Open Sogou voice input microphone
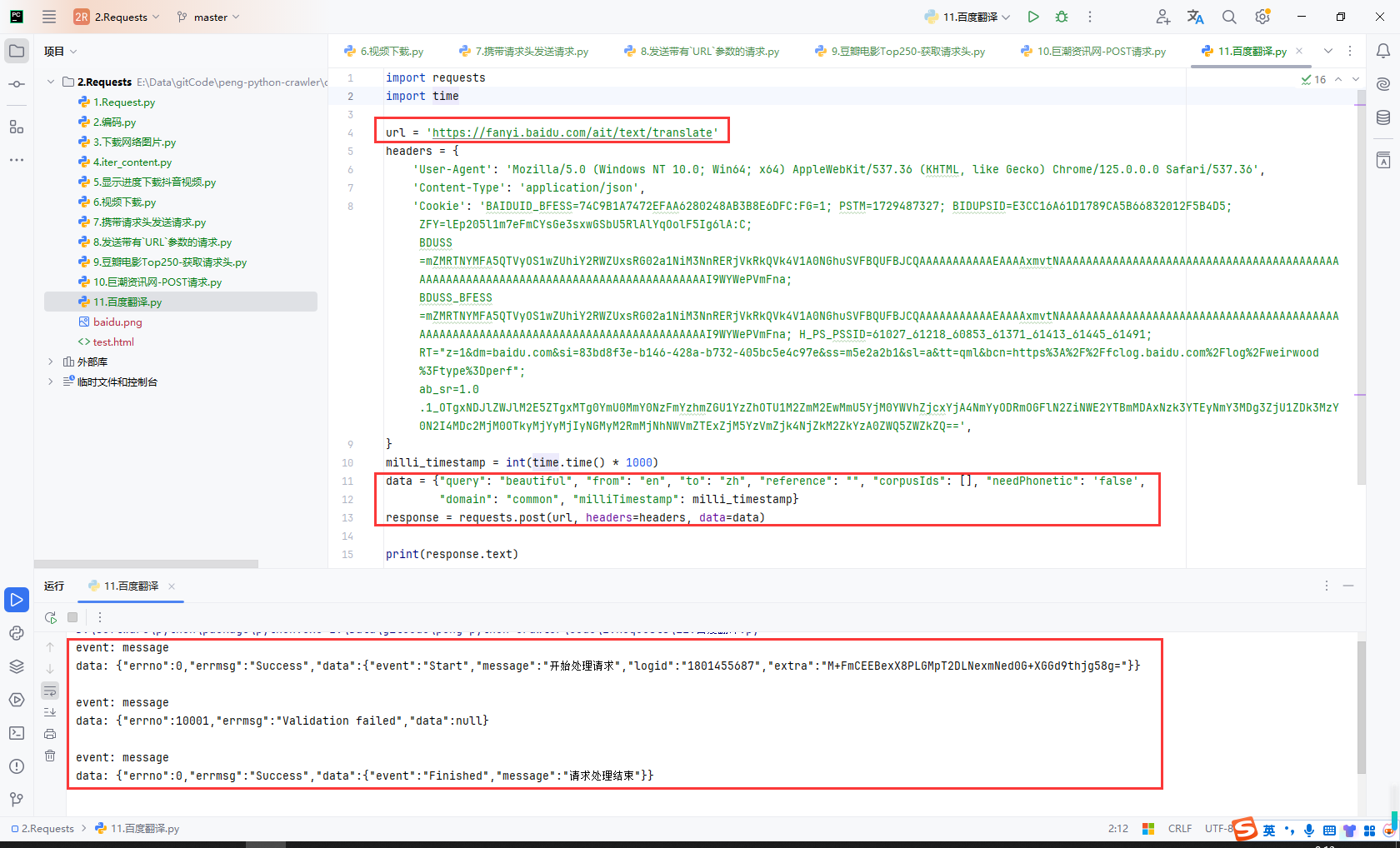Viewport: 1400px width, 848px height. coord(1309,830)
